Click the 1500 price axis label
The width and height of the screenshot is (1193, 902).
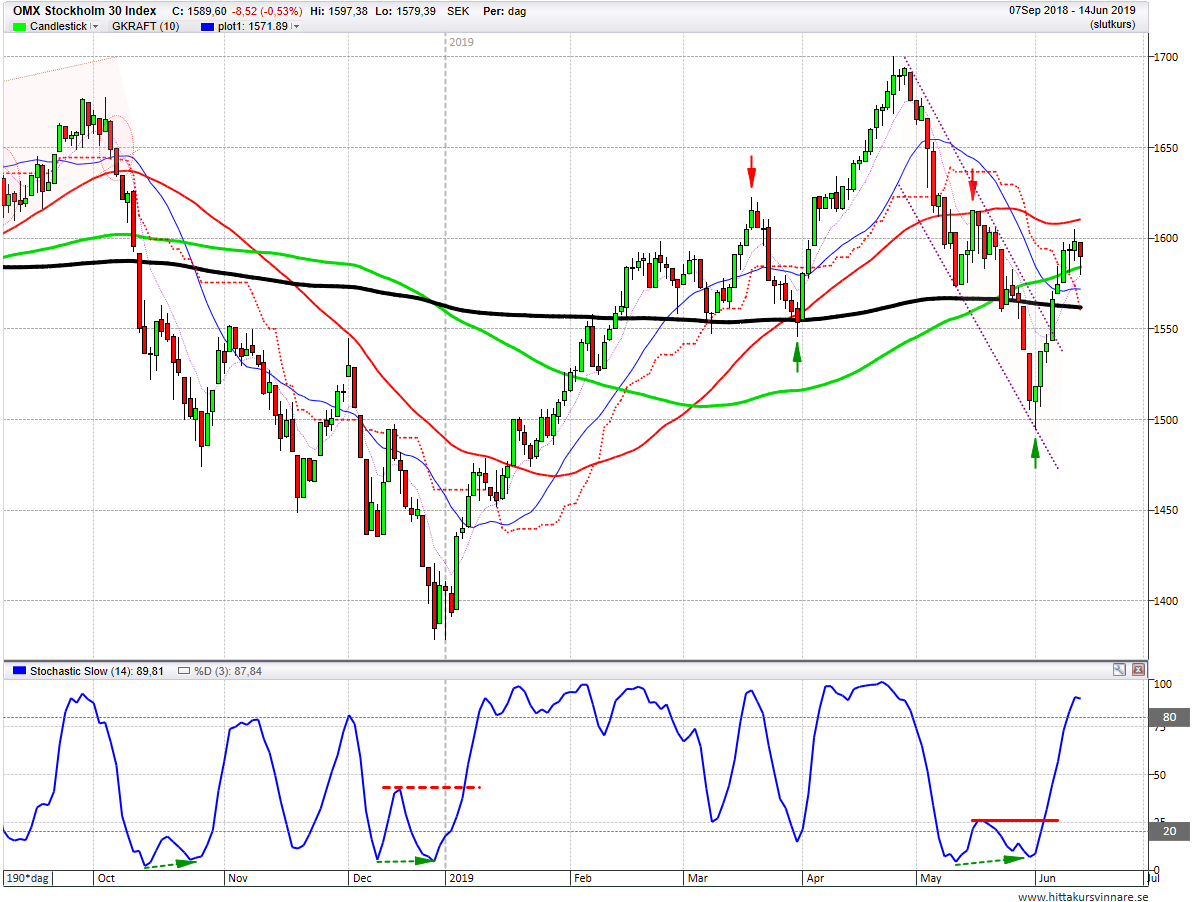(x=1166, y=420)
